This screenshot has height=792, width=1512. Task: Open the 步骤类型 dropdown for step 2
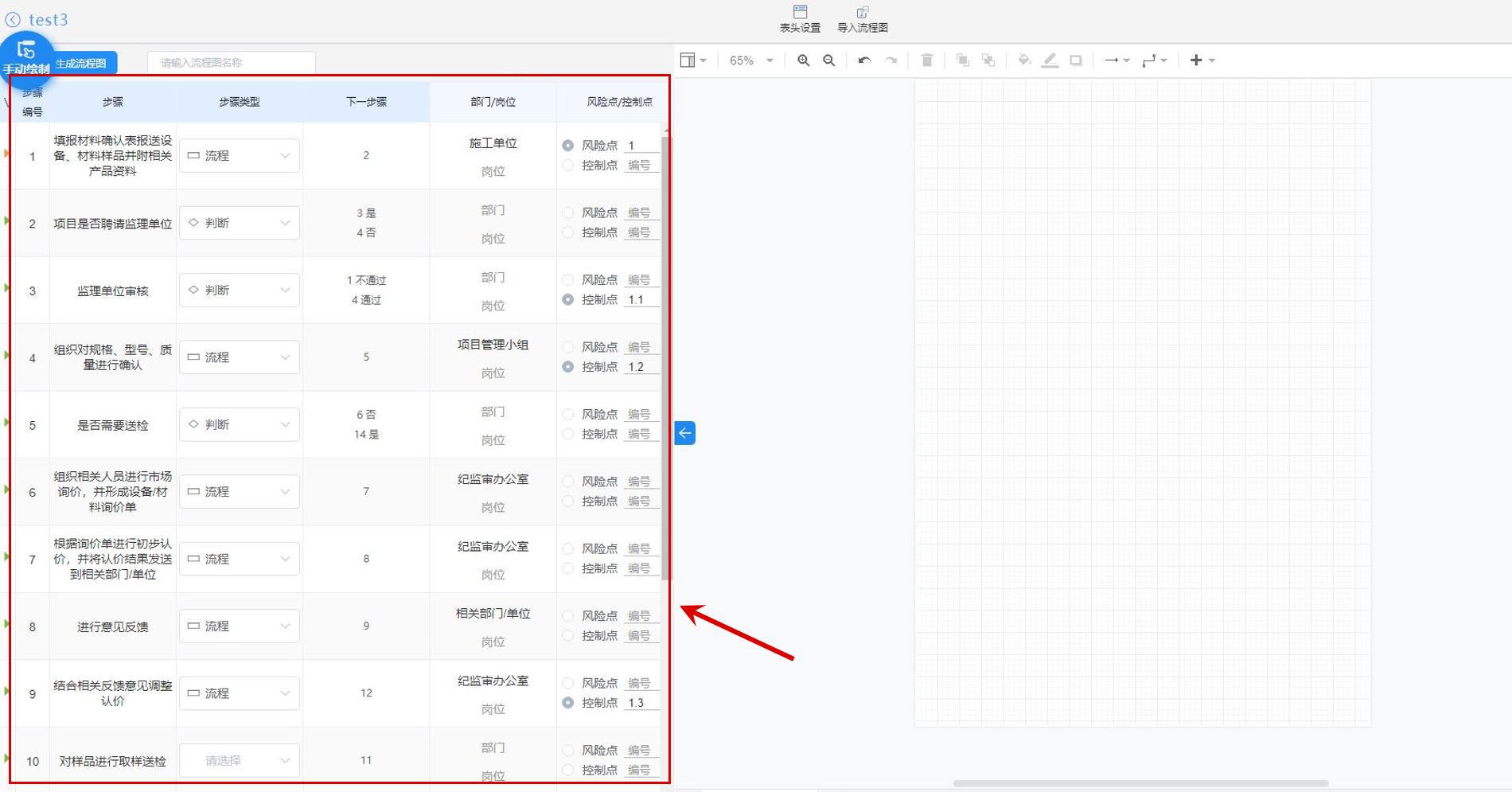pos(238,223)
